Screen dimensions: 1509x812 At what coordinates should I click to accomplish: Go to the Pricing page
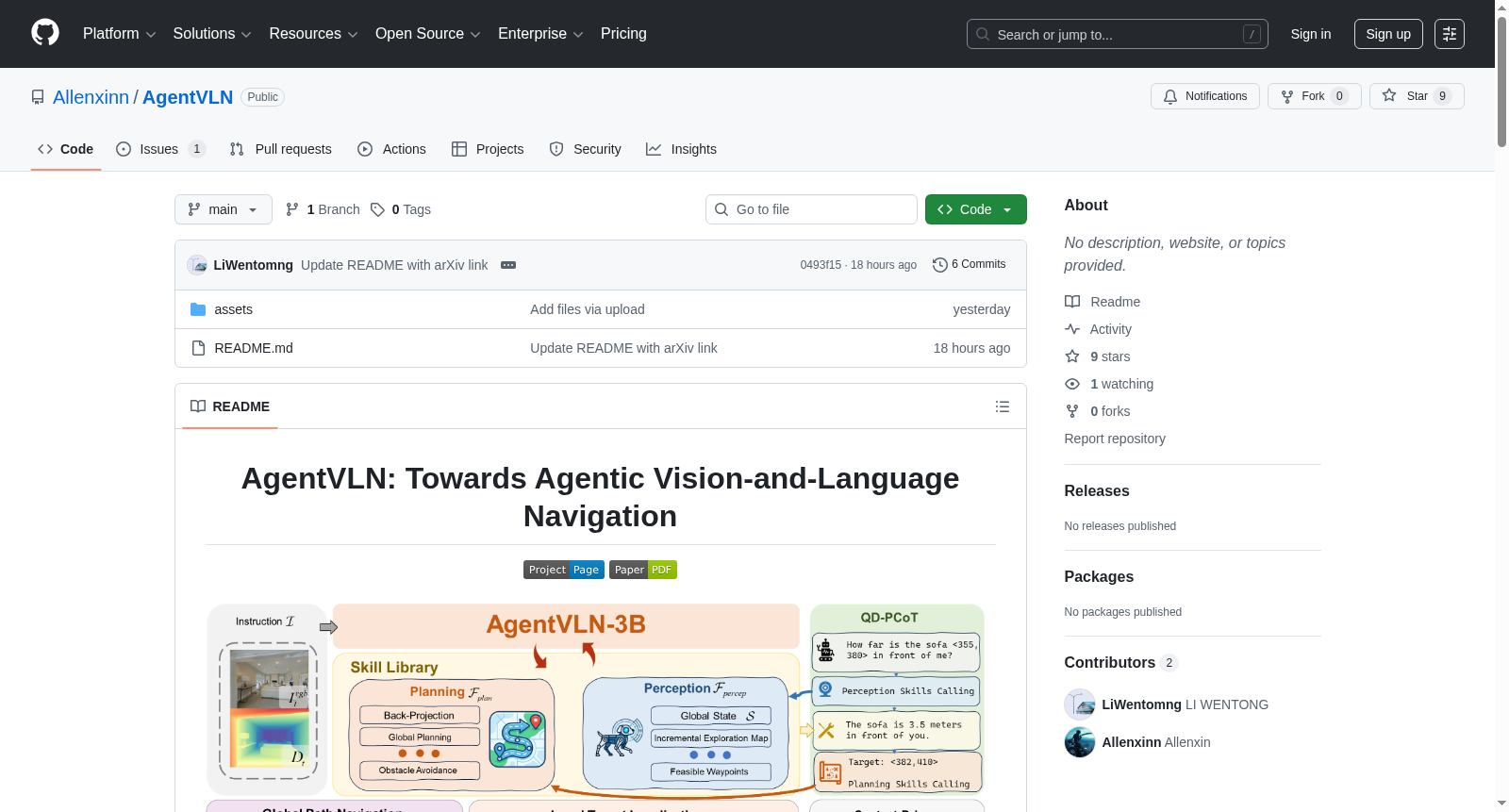pos(623,34)
